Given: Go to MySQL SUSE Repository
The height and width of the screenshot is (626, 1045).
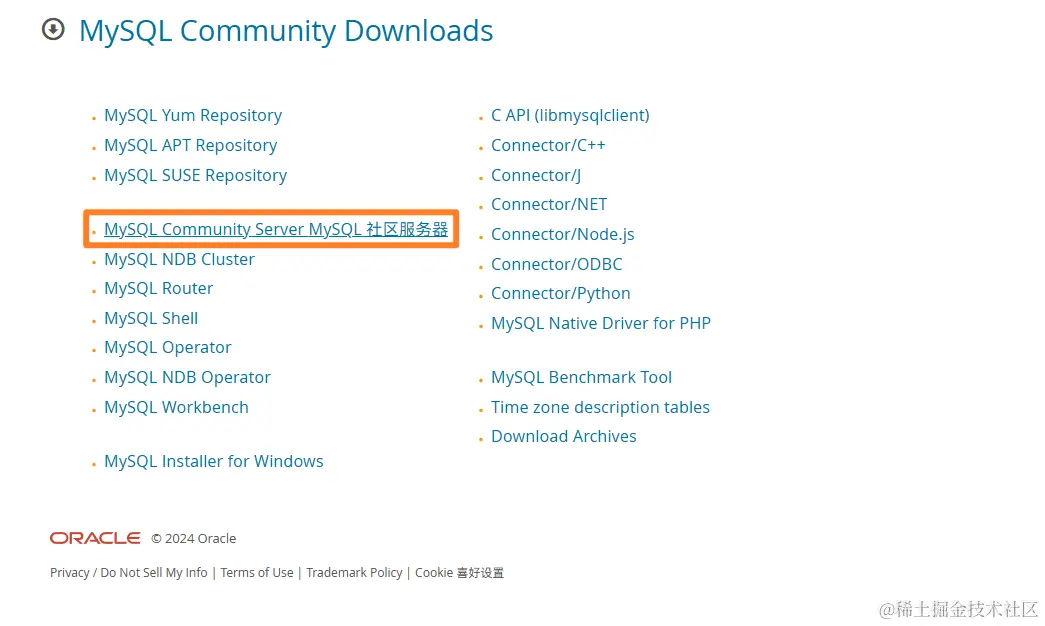Looking at the screenshot, I should click(195, 175).
